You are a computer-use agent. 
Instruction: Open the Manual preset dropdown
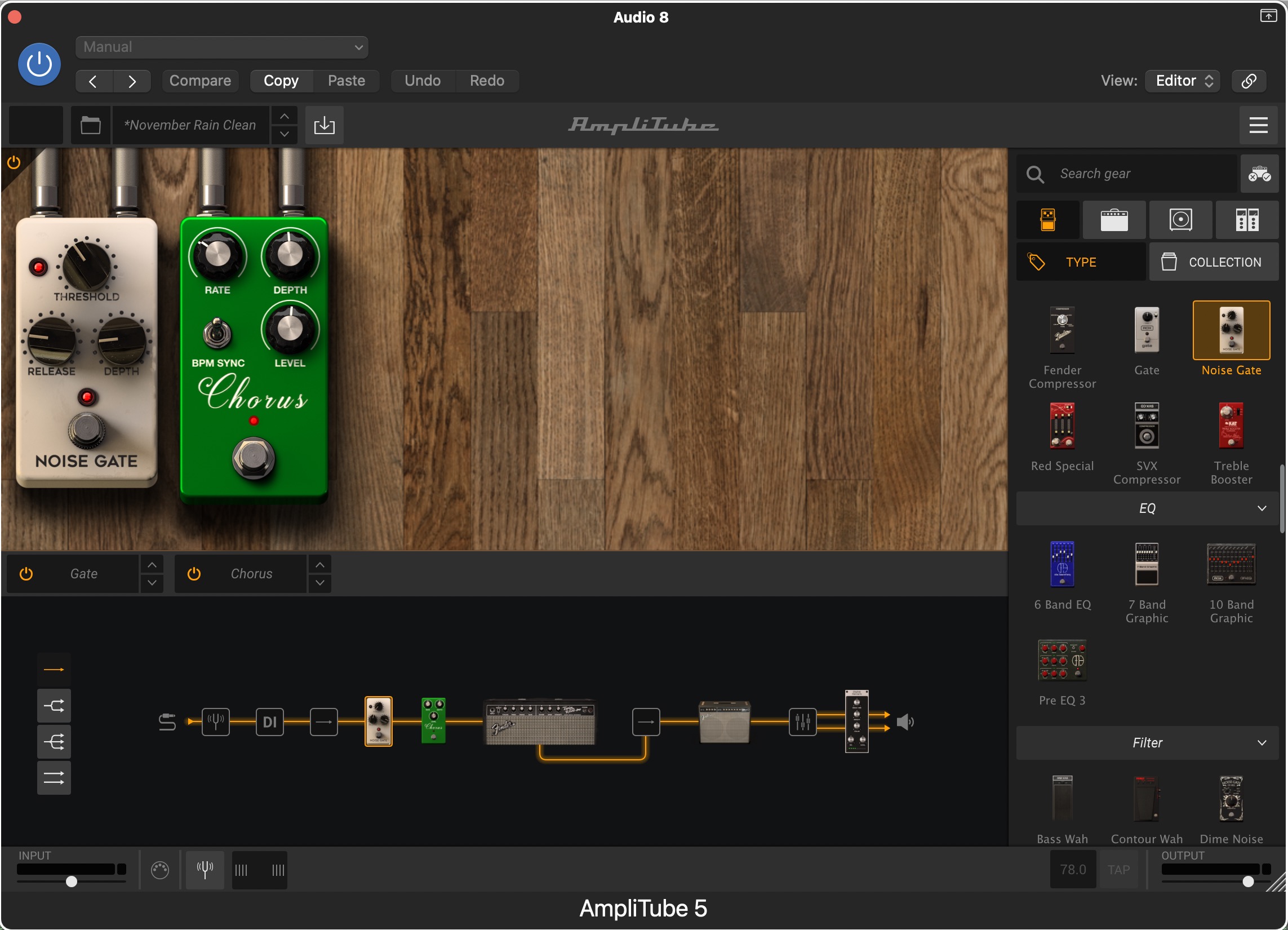pos(221,47)
